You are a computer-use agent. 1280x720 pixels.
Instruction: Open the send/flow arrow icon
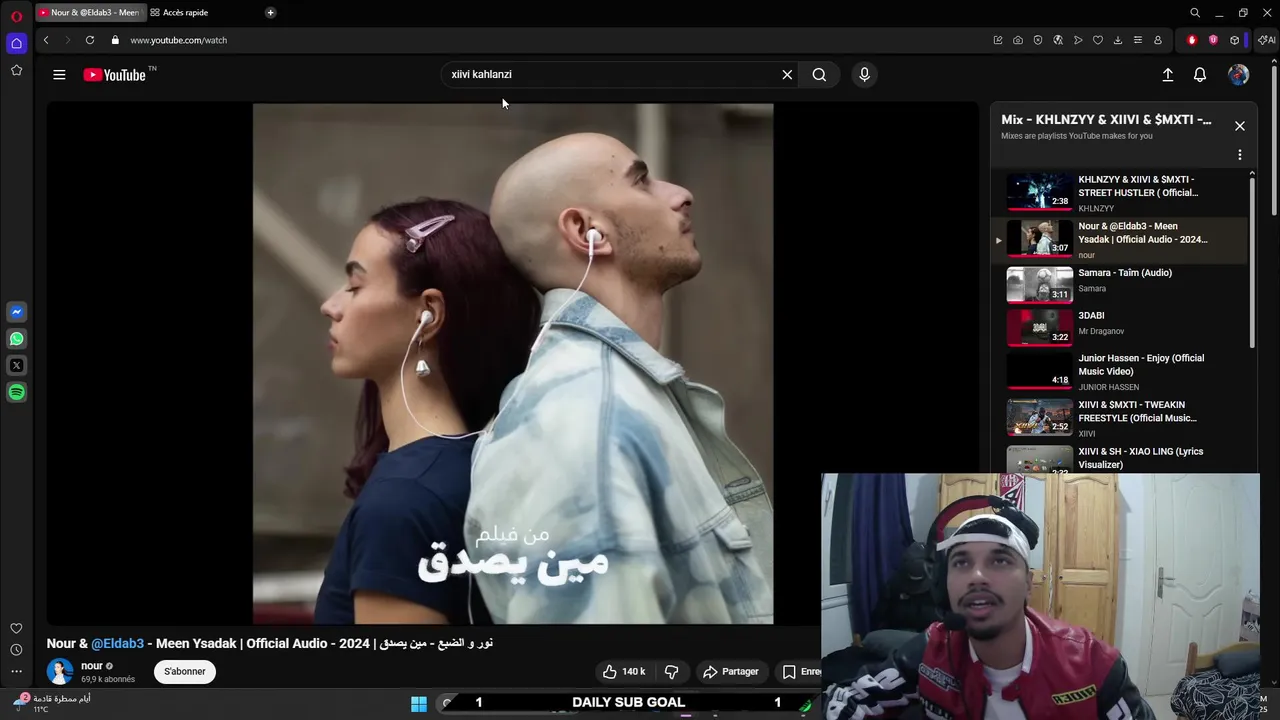click(x=1078, y=40)
